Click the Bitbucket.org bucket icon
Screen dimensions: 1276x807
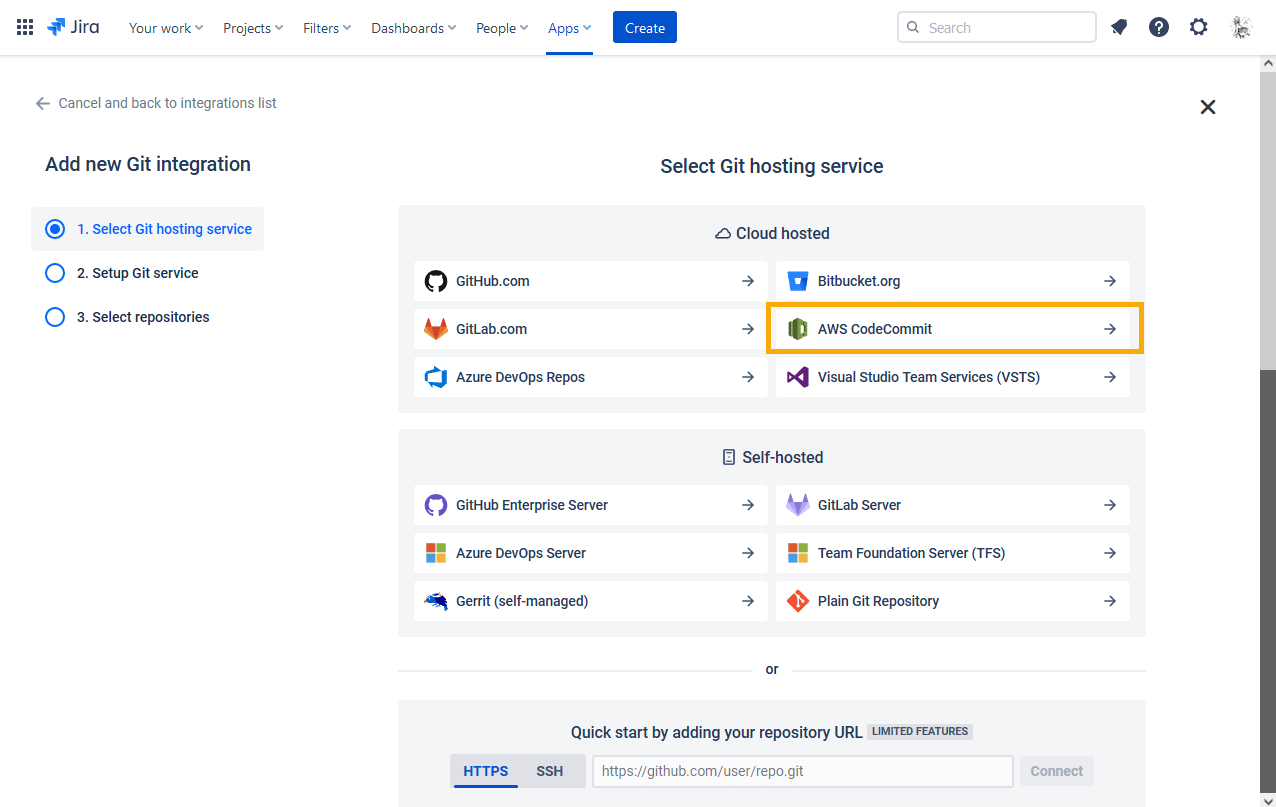pyautogui.click(x=797, y=281)
